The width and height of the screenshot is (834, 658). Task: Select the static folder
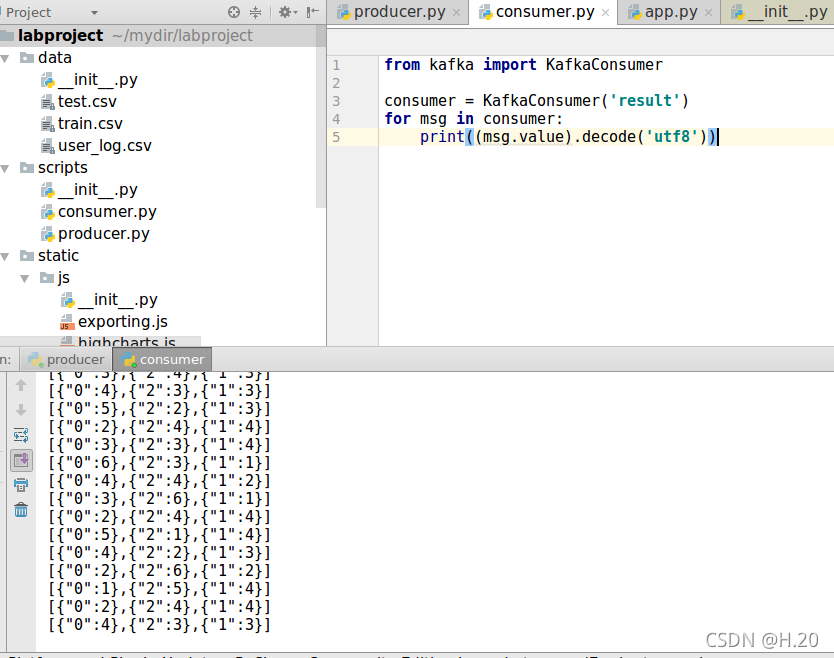pyautogui.click(x=58, y=256)
